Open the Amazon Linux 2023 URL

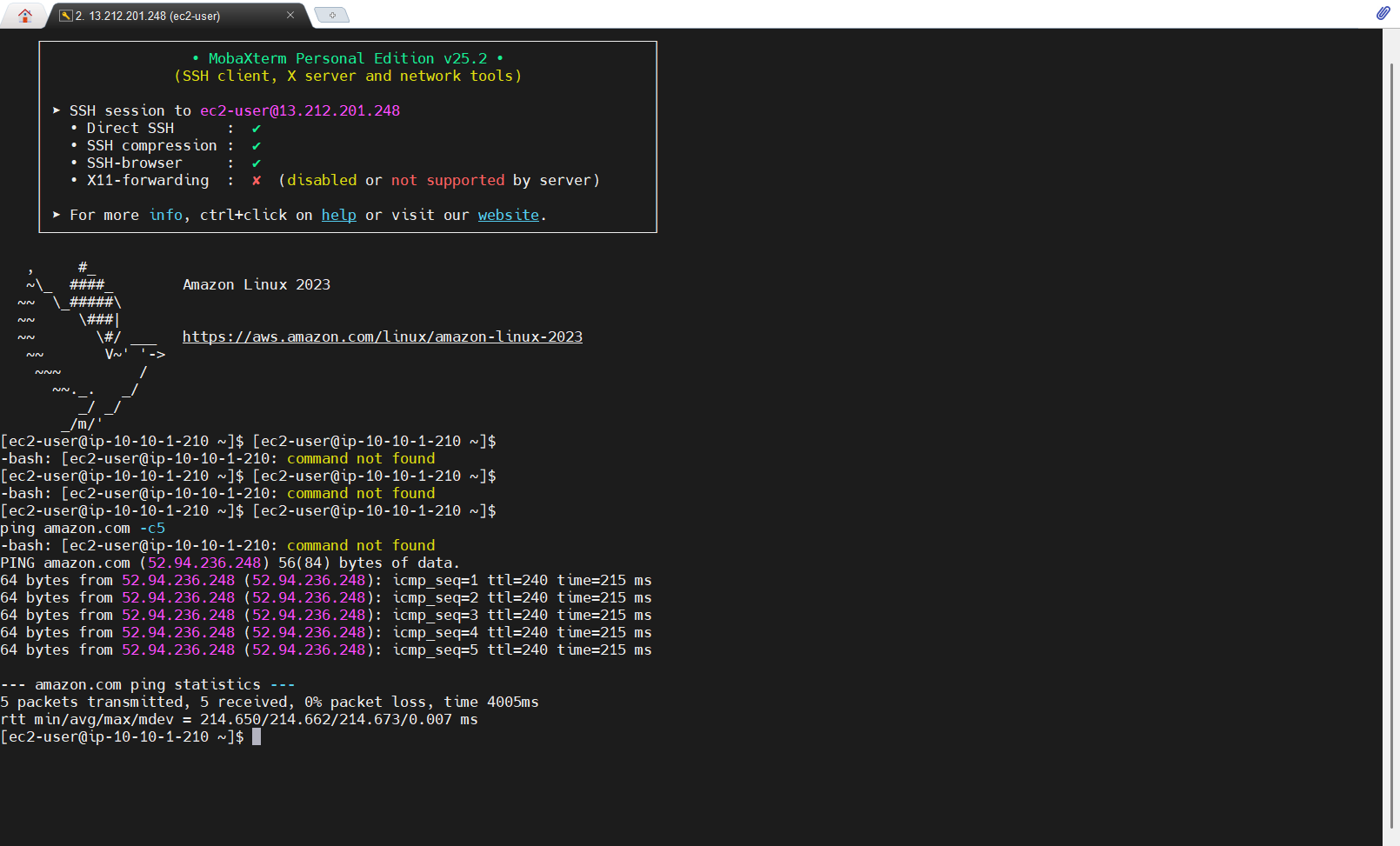click(383, 336)
